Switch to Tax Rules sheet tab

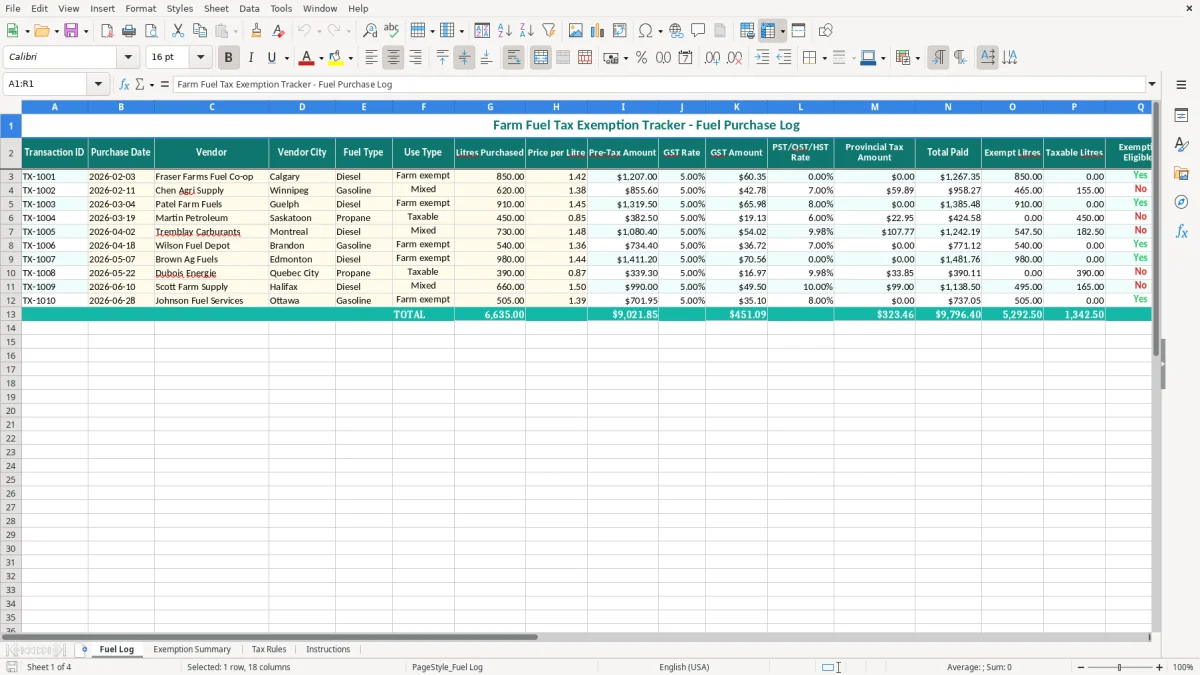point(269,649)
